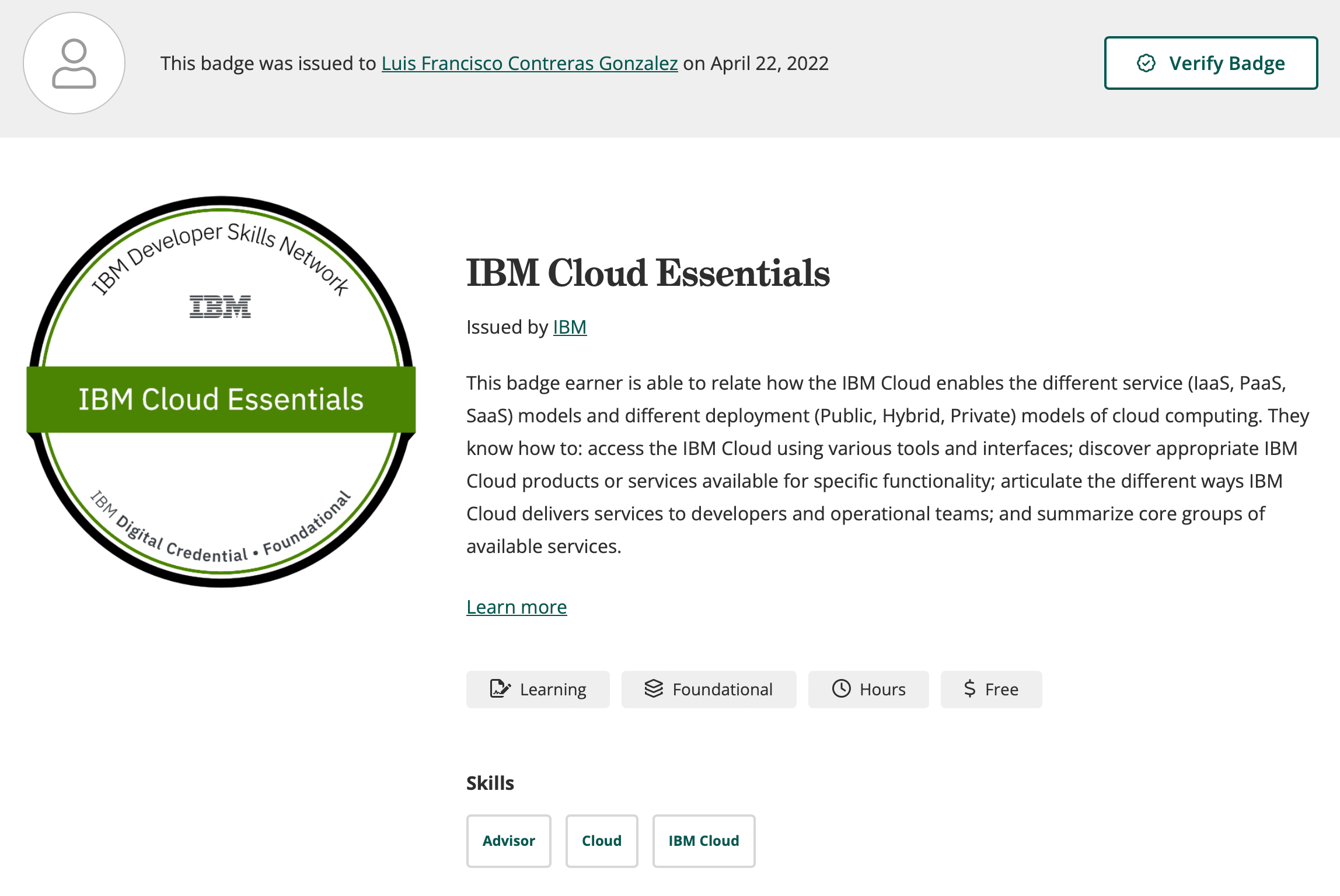Click the checkmark seal icon in Verify Badge
This screenshot has height=896, width=1340.
click(x=1146, y=63)
